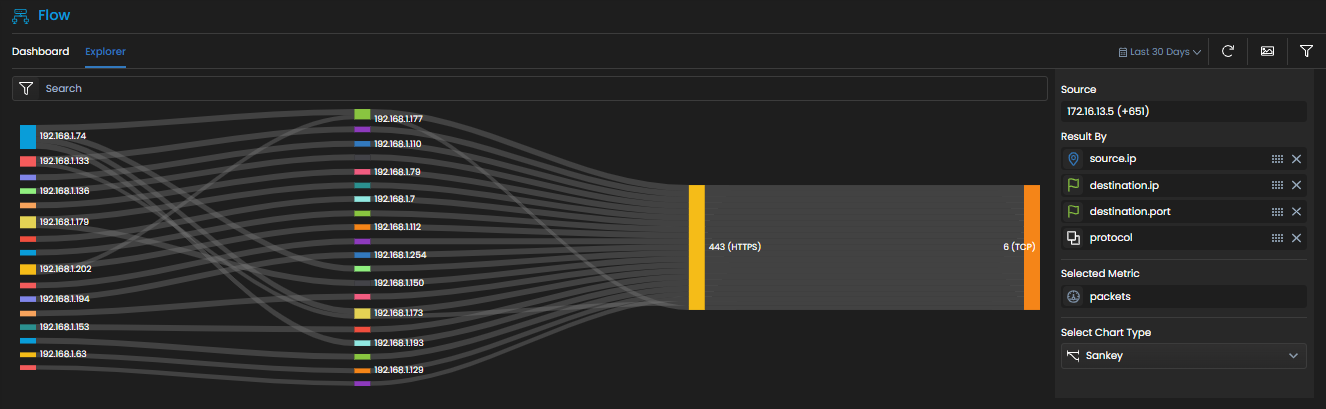1326x409 pixels.
Task: Click the refresh icon in the toolbar
Action: pyautogui.click(x=1228, y=51)
